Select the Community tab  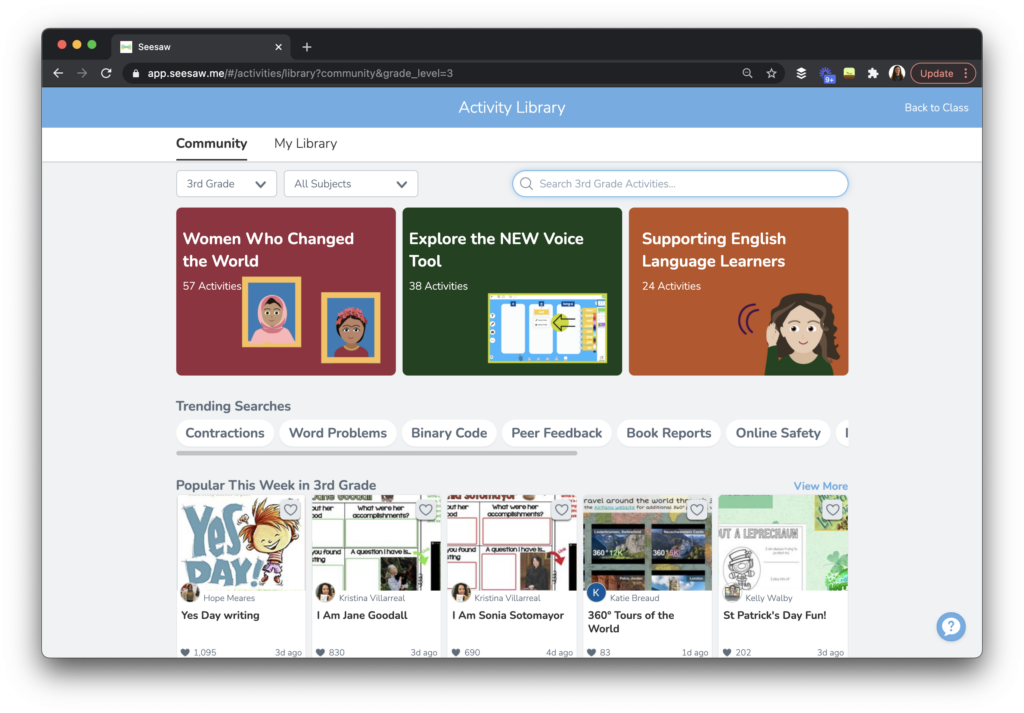[211, 143]
